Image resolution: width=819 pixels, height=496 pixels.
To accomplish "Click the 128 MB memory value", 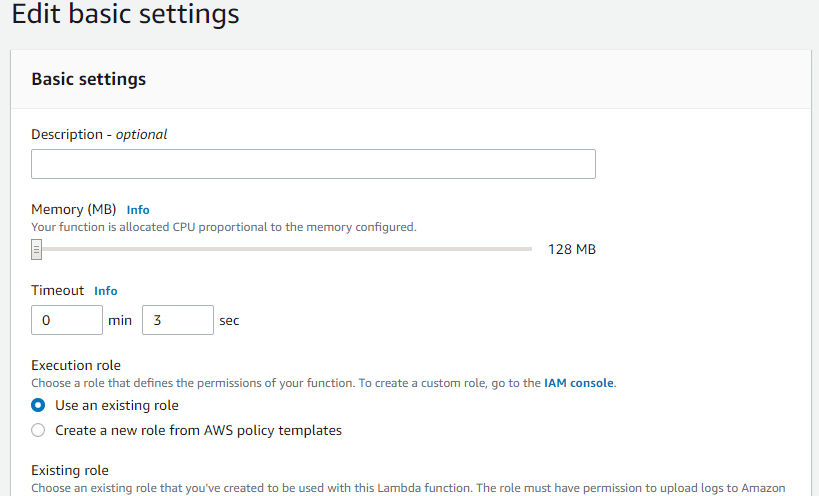I will tap(571, 250).
